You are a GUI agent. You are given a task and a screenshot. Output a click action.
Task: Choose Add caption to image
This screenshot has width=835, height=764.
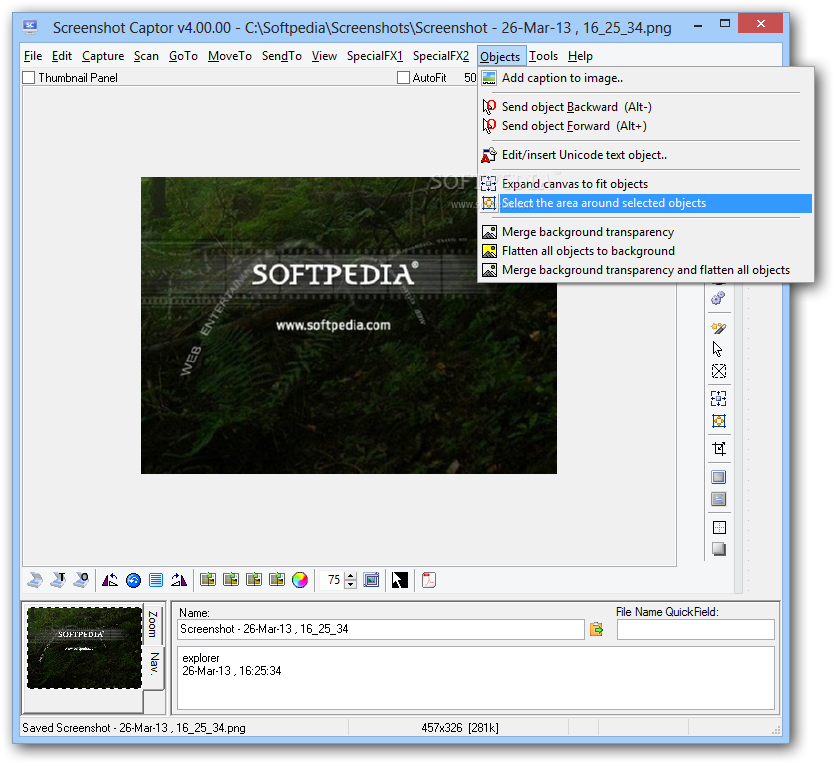645,78
